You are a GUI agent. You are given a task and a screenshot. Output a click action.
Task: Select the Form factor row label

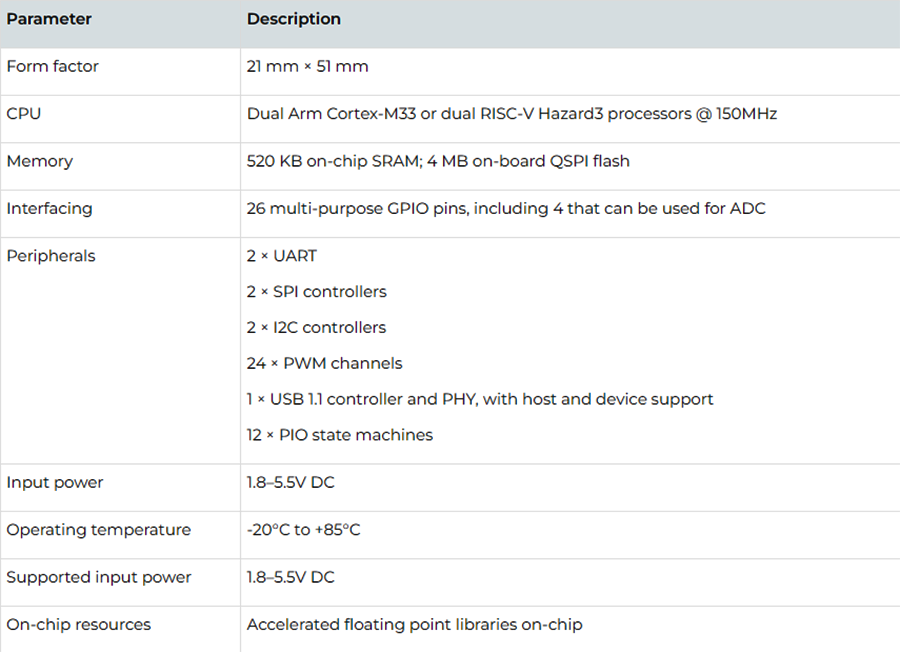tap(53, 67)
